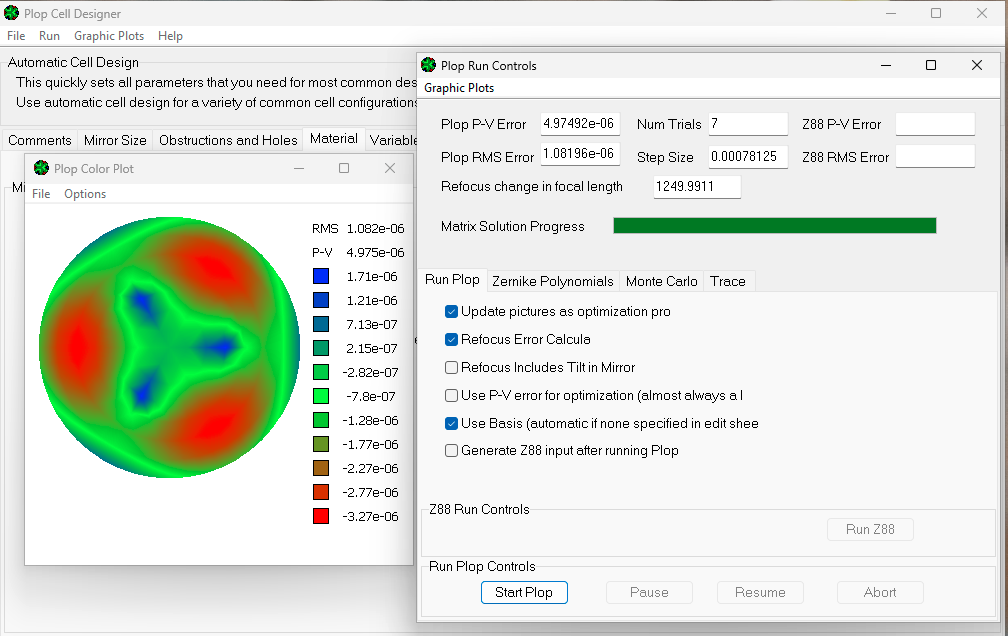
Task: Enable Use P-V error for optimization
Action: coord(452,395)
